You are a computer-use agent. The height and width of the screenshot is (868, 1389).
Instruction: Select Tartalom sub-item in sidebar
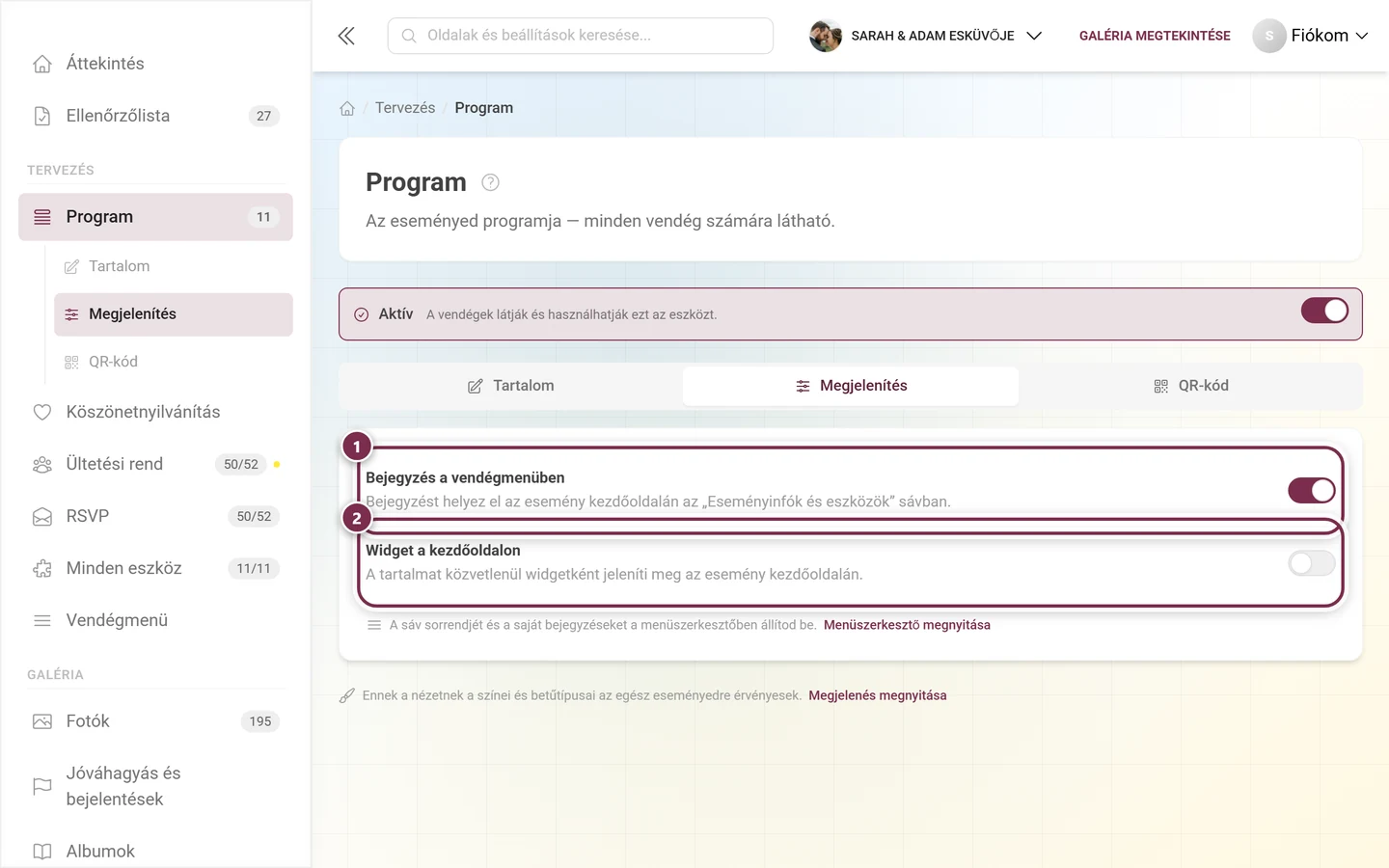174,266
